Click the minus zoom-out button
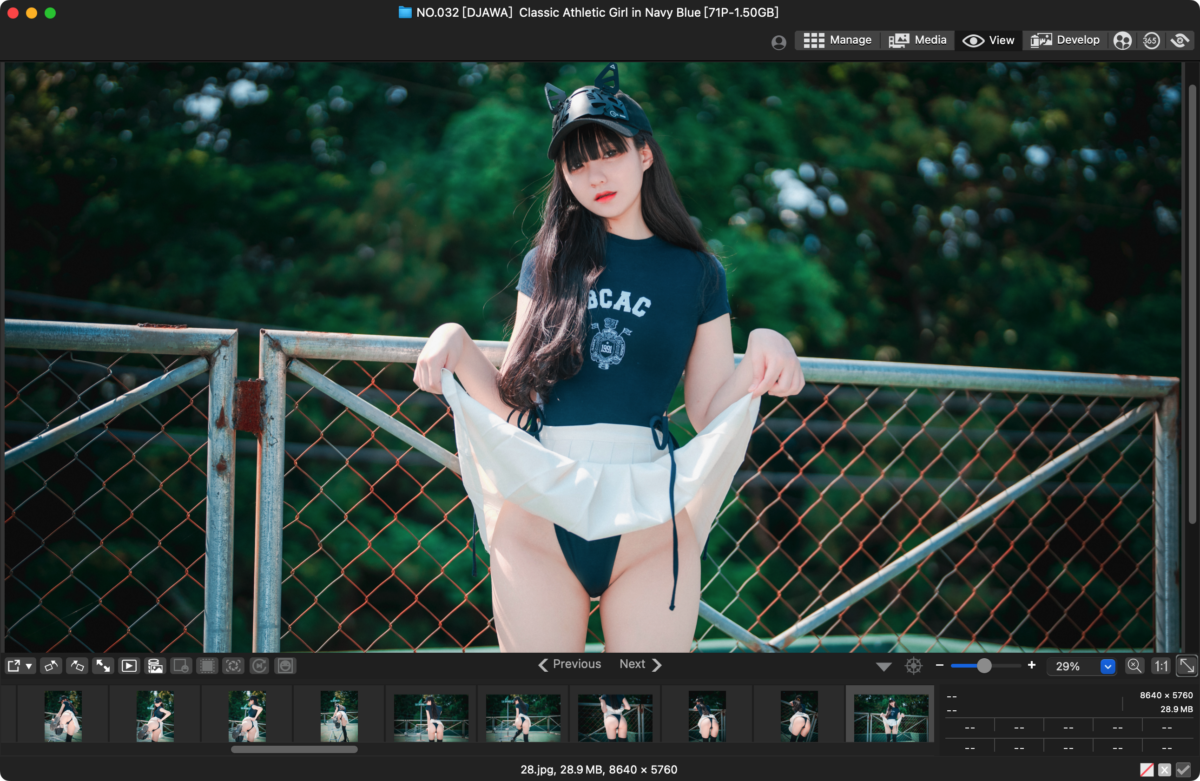The height and width of the screenshot is (781, 1200). [940, 665]
